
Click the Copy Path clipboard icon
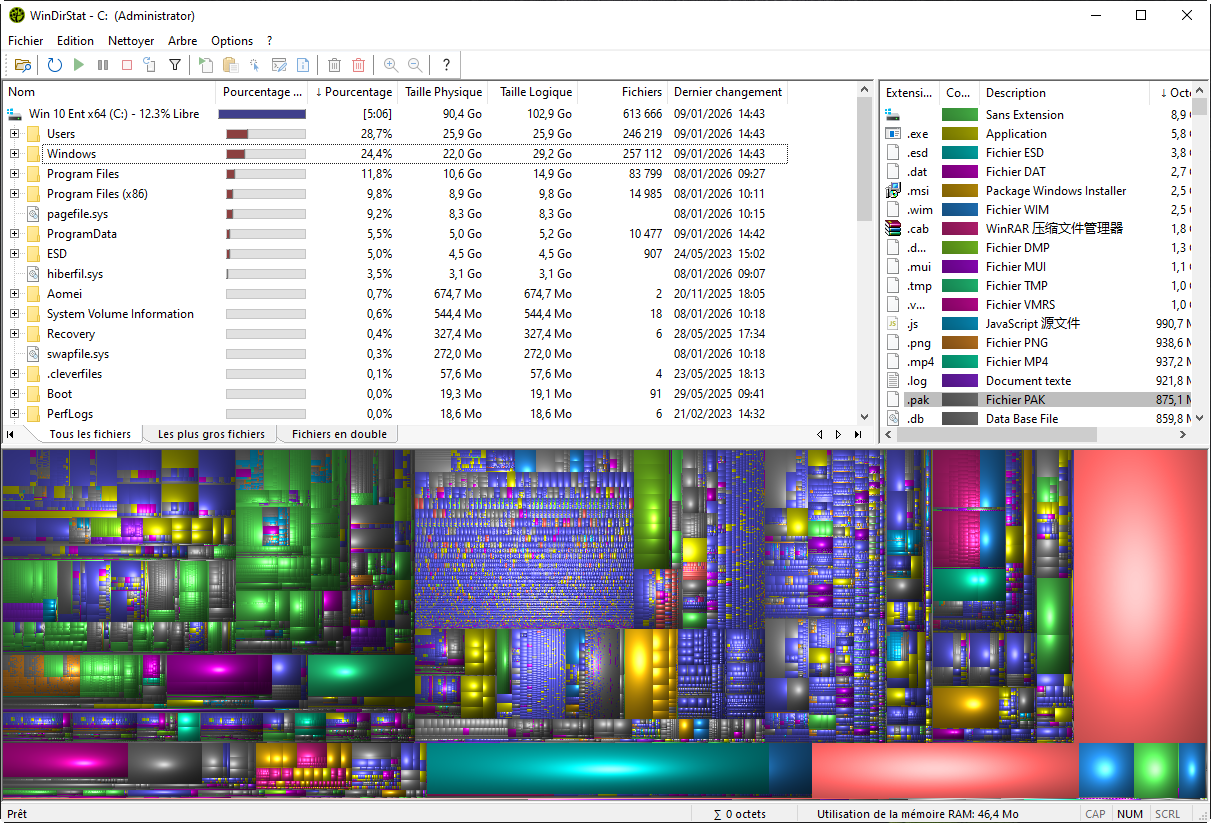pyautogui.click(x=230, y=65)
